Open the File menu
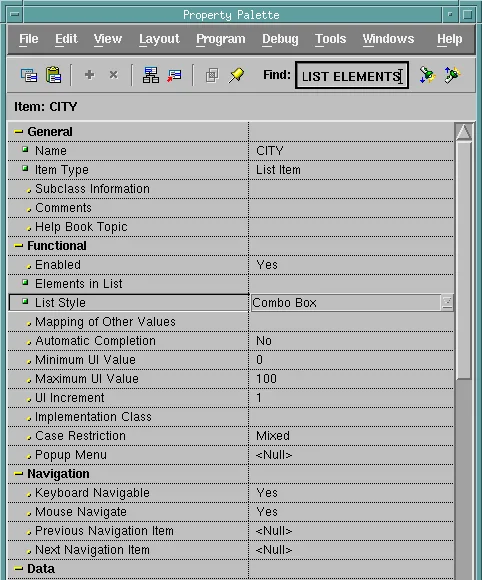This screenshot has width=482, height=580. (x=28, y=39)
